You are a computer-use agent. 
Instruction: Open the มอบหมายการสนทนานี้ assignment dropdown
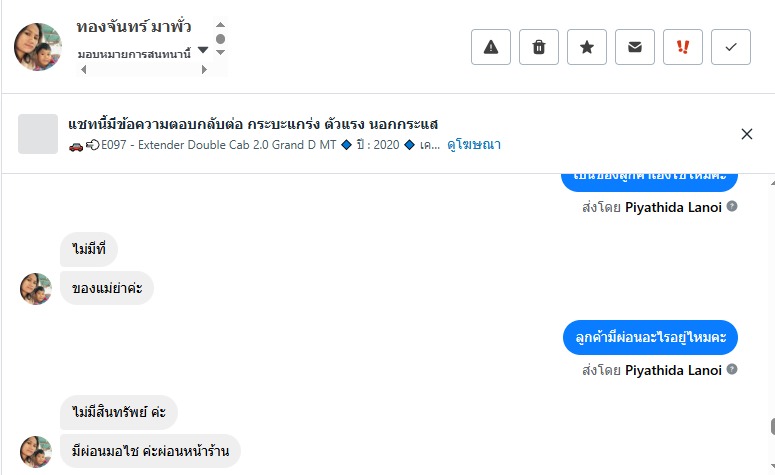click(203, 50)
